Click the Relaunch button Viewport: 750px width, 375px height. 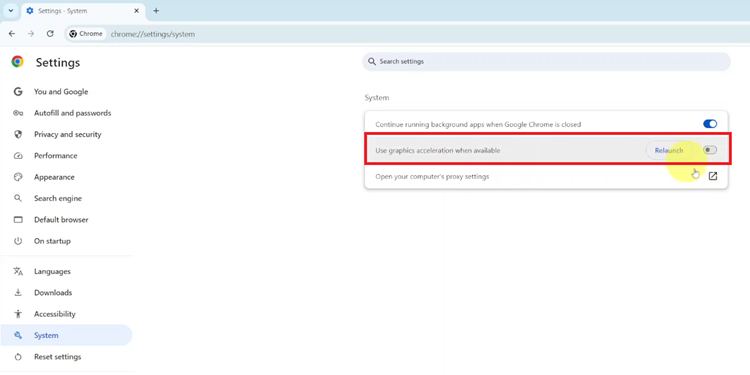(669, 150)
